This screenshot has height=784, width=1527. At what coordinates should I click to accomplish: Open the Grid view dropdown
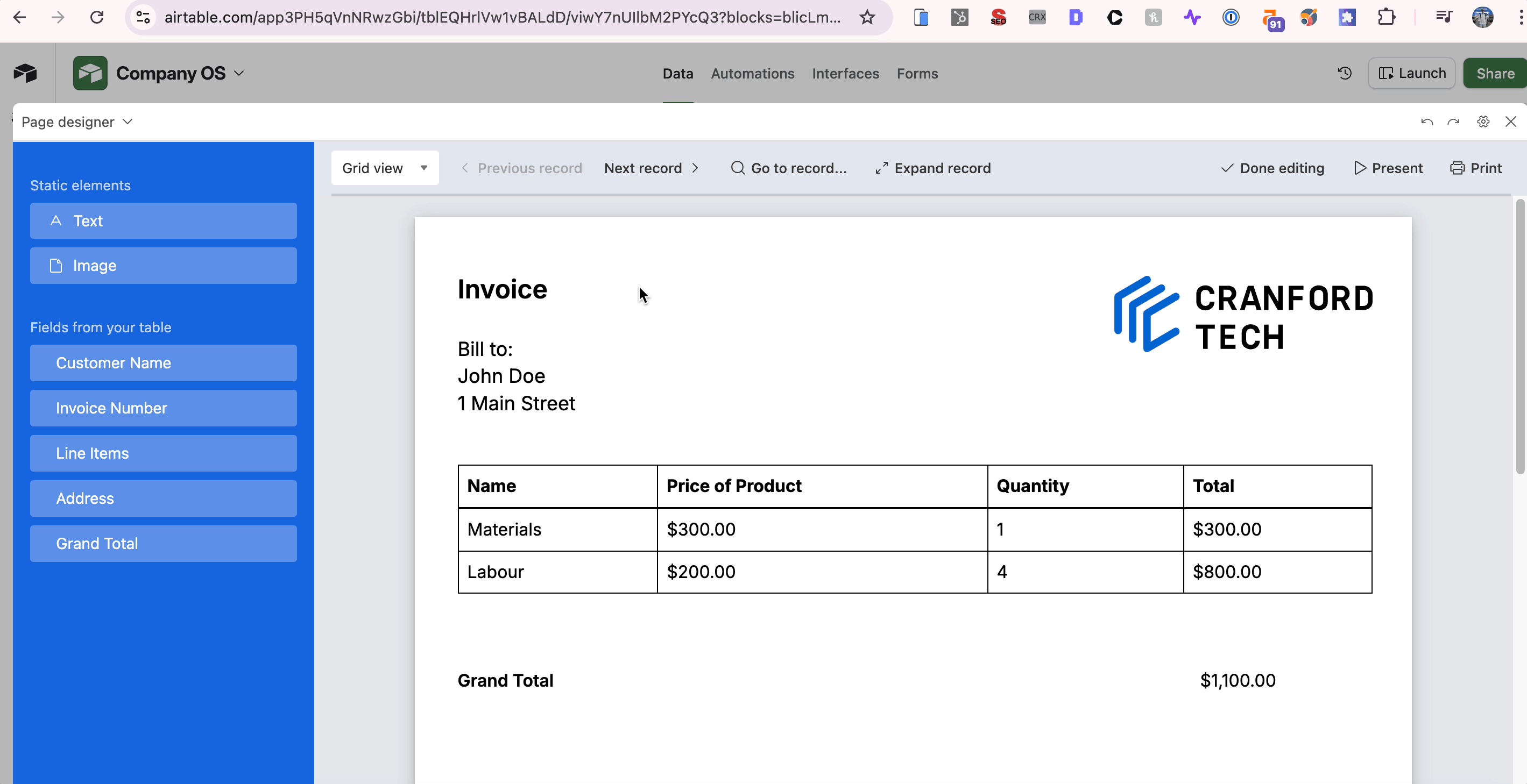(x=385, y=168)
